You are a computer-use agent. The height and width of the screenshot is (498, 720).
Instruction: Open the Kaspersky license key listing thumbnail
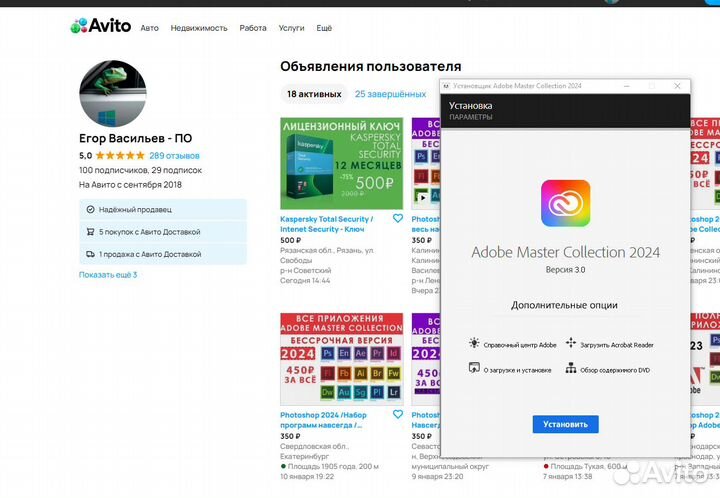[341, 163]
